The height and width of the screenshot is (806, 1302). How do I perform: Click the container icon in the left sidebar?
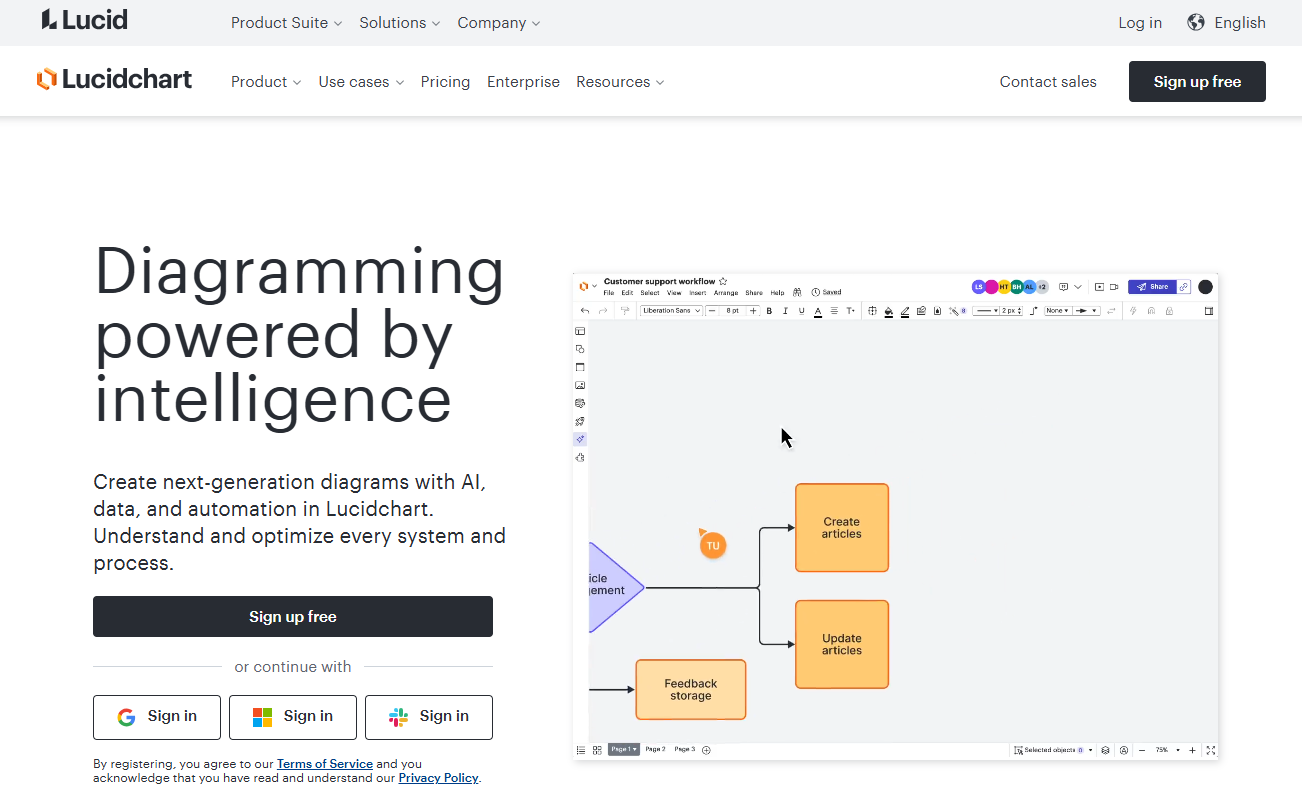click(x=580, y=367)
